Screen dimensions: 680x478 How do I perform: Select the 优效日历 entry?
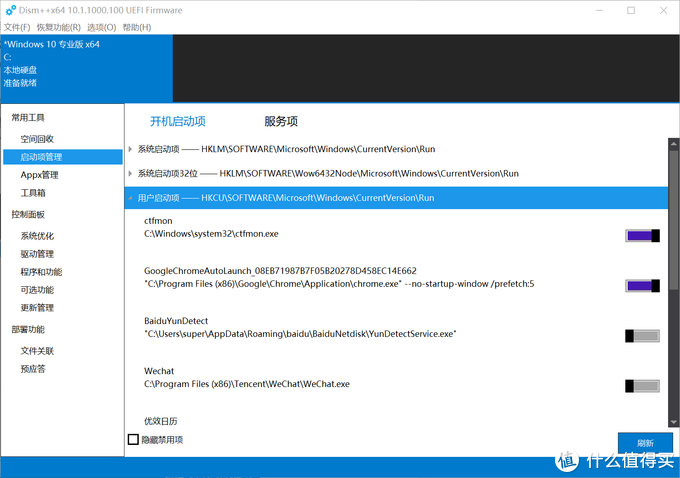point(160,421)
